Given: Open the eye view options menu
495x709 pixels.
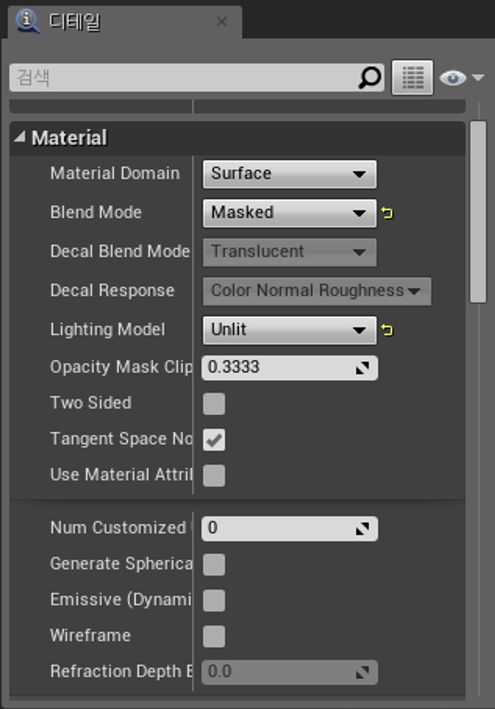Looking at the screenshot, I should (x=461, y=78).
